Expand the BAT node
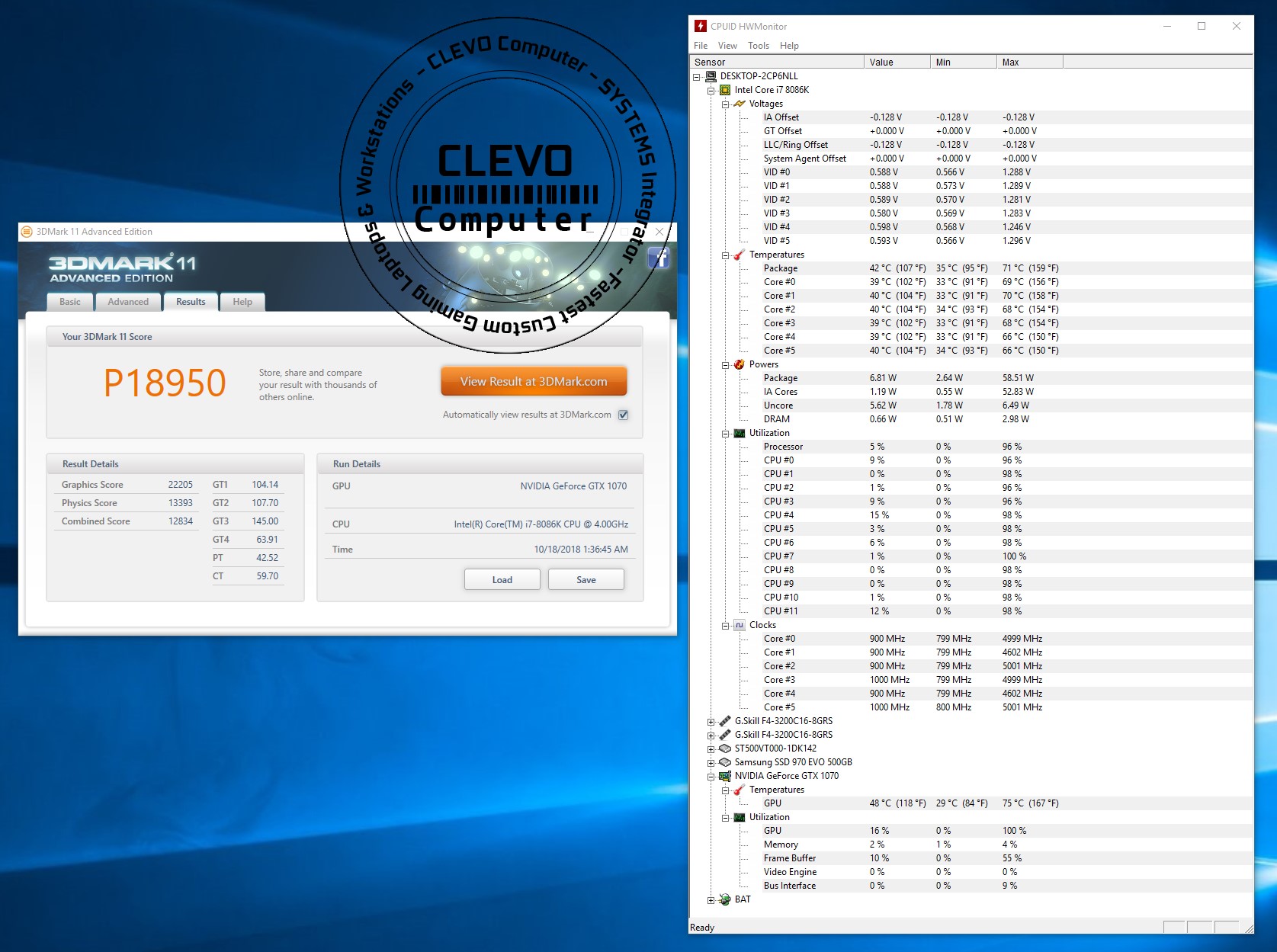The image size is (1277, 952). point(711,900)
